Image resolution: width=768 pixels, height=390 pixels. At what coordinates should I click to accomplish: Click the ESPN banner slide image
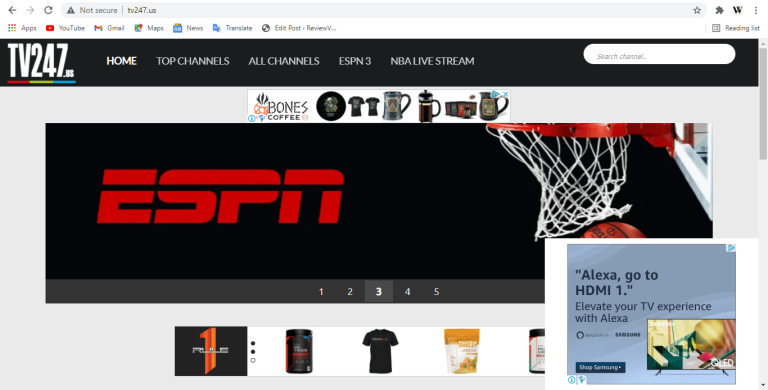coord(379,201)
